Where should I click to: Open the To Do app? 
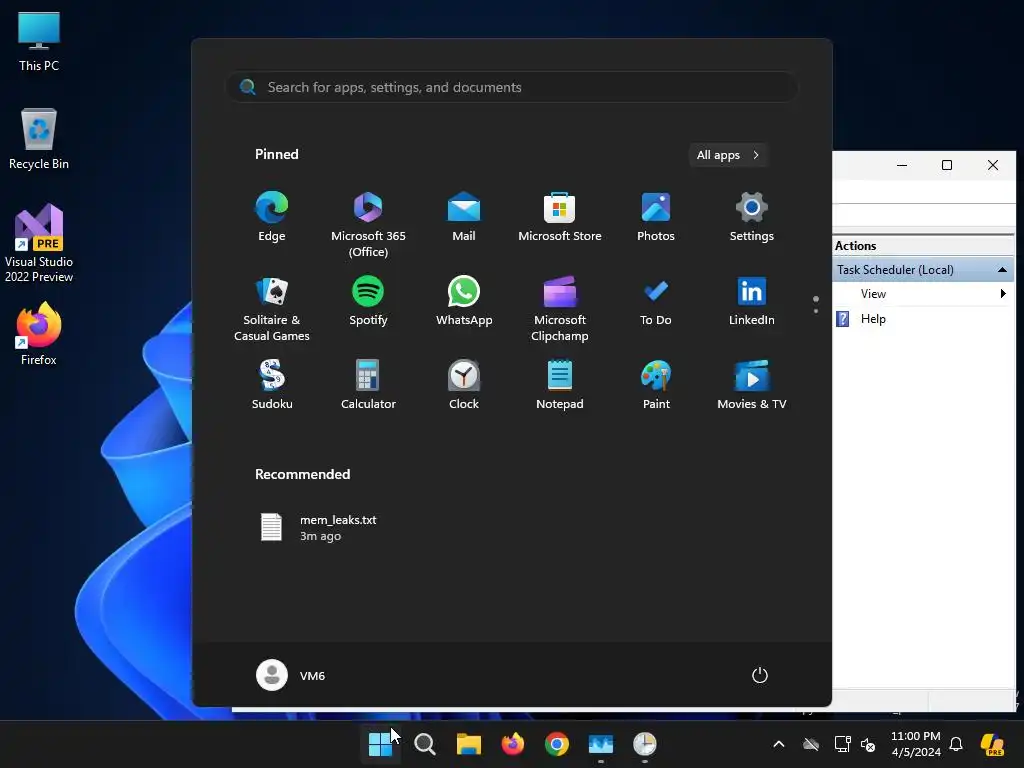pos(656,301)
